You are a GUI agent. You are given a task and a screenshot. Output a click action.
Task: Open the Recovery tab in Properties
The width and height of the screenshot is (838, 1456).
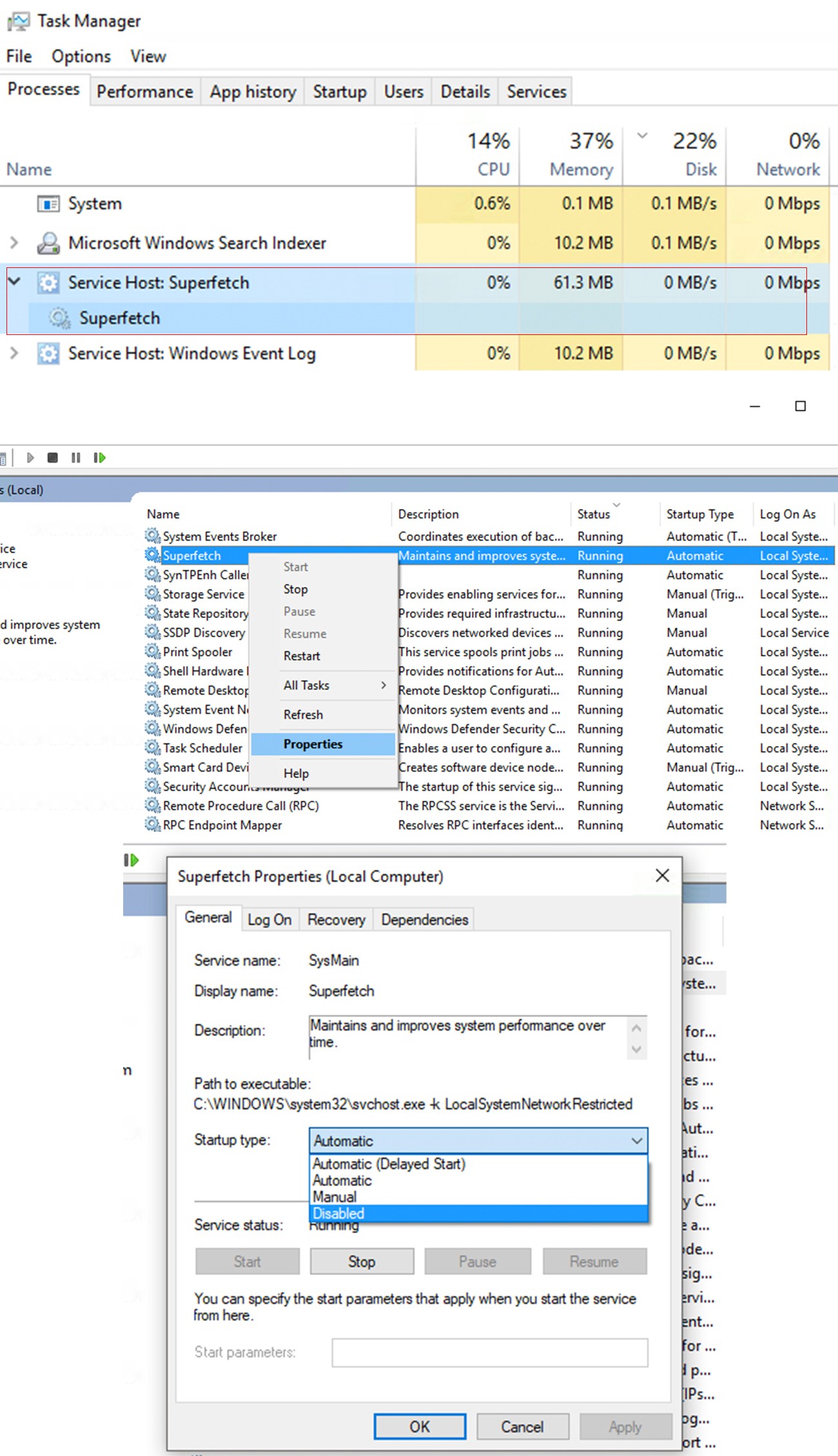(336, 920)
